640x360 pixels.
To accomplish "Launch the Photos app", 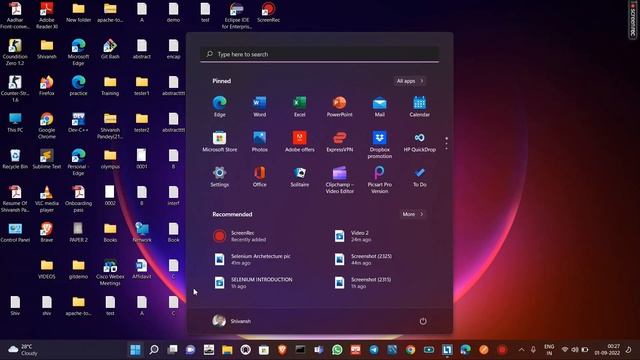I will coord(260,142).
